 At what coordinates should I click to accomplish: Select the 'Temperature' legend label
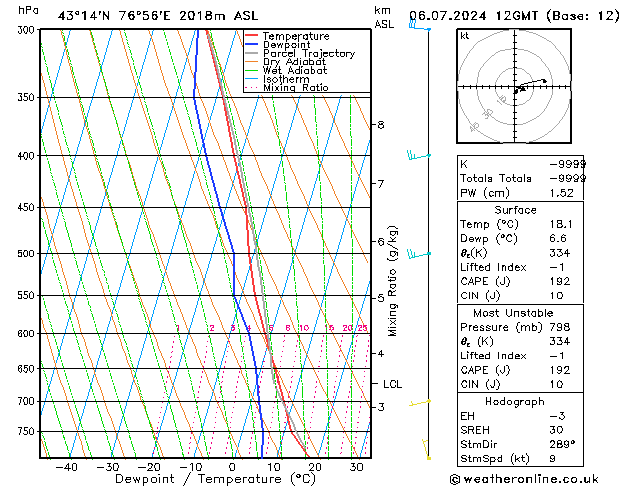pos(296,36)
